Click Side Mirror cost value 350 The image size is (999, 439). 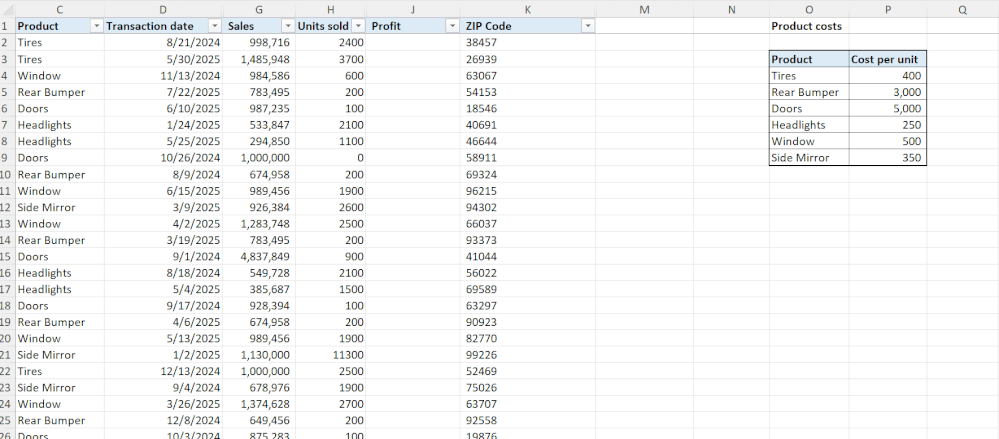(888, 158)
